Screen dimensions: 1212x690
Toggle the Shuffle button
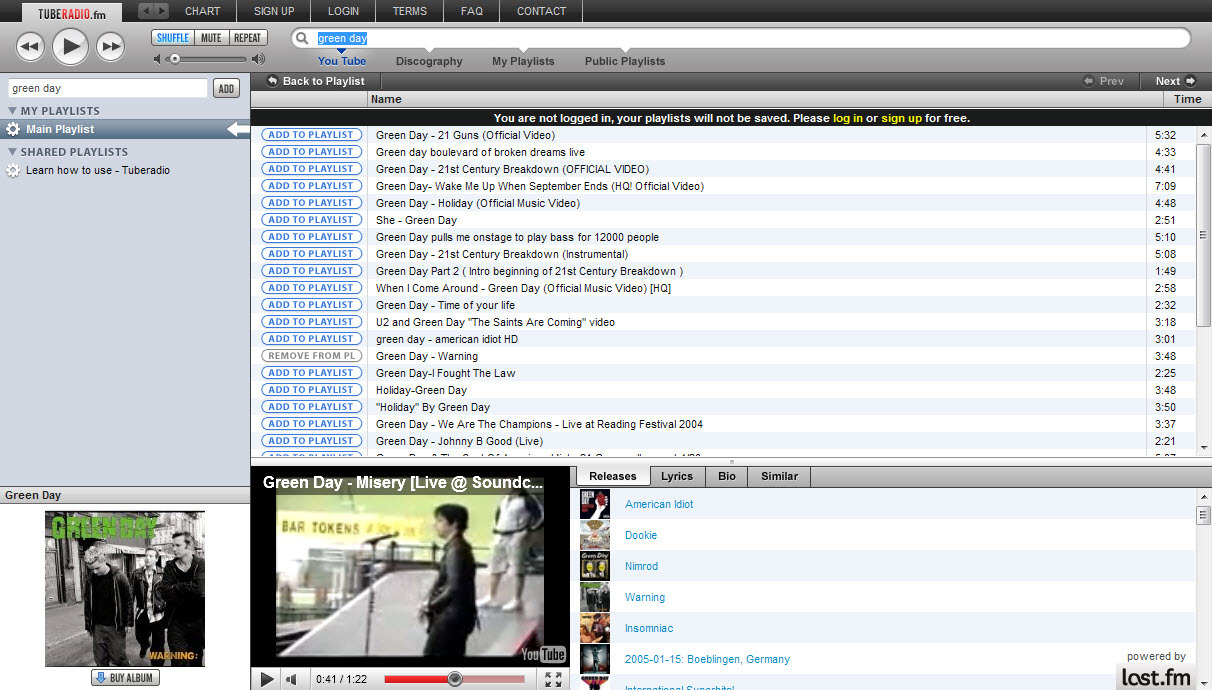point(173,38)
